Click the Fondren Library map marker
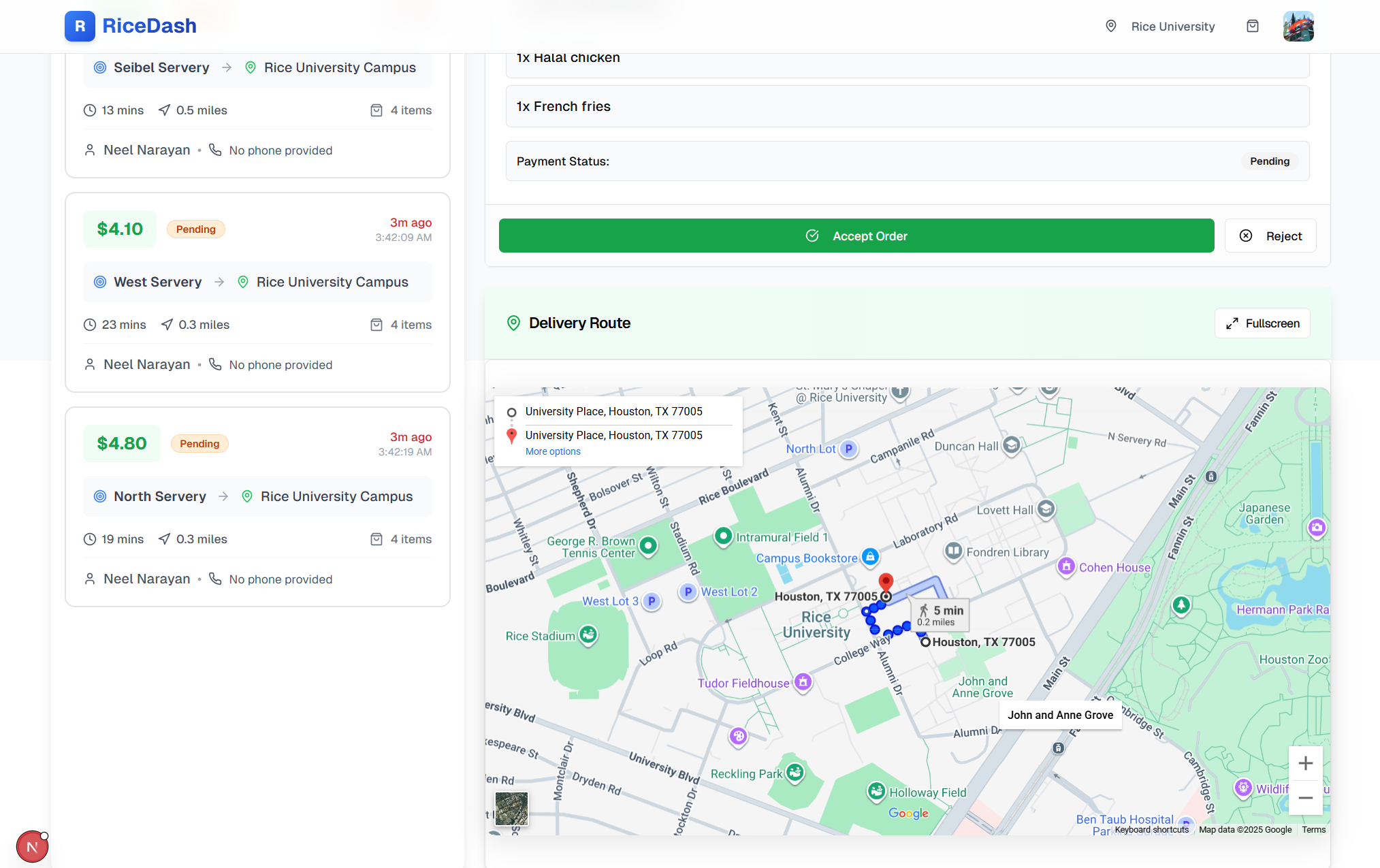Image resolution: width=1380 pixels, height=868 pixels. coord(953,551)
